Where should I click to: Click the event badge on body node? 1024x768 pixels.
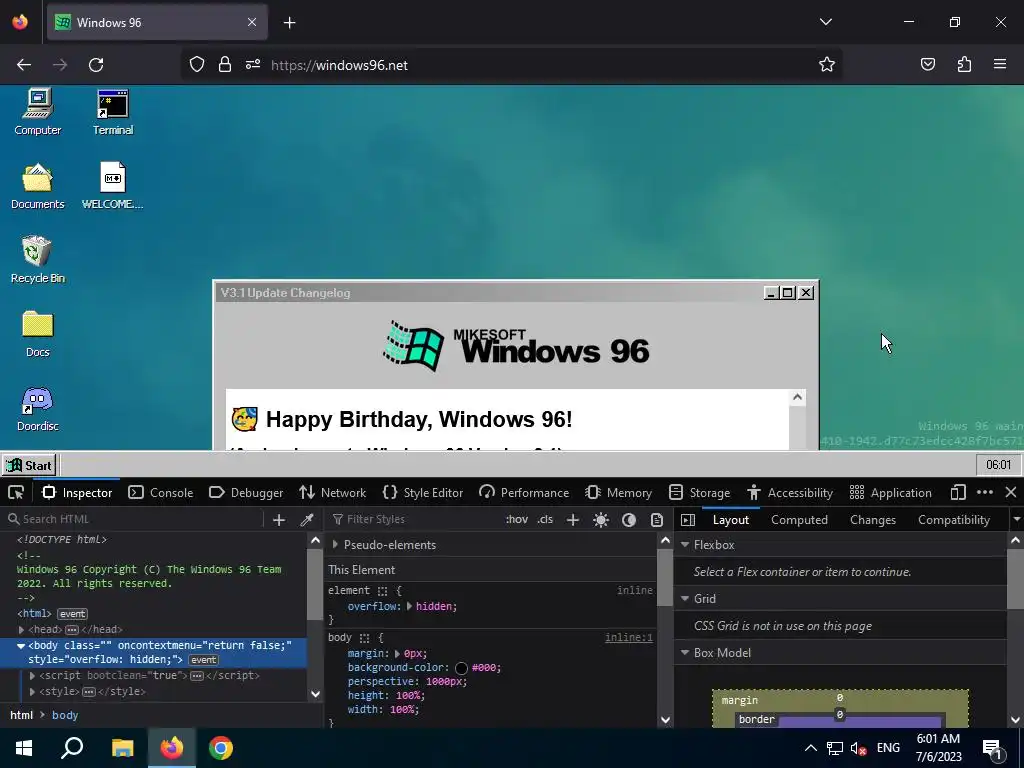tap(203, 660)
